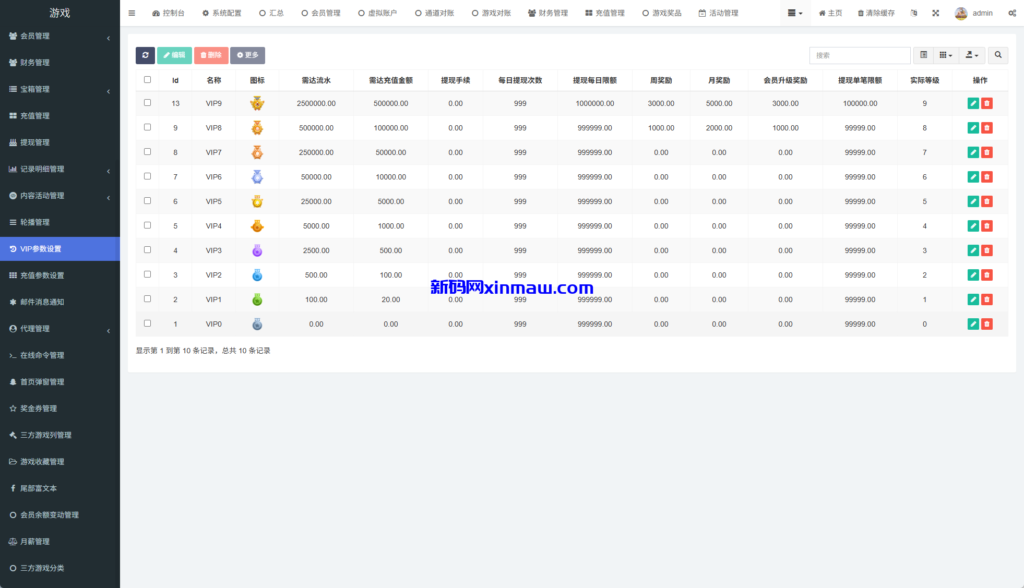Click the admin user avatar at top right
The image size is (1024, 588).
961,13
